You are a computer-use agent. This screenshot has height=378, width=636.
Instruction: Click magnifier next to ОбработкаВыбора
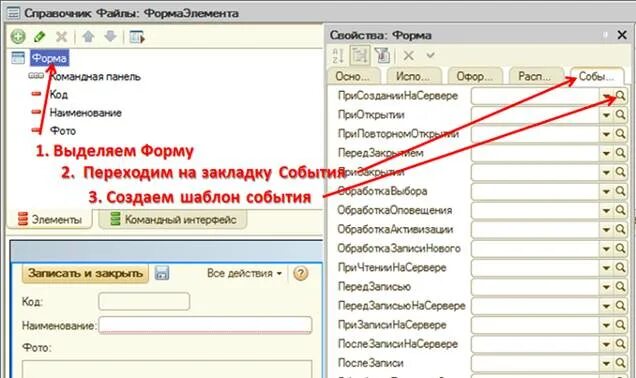(x=620, y=191)
